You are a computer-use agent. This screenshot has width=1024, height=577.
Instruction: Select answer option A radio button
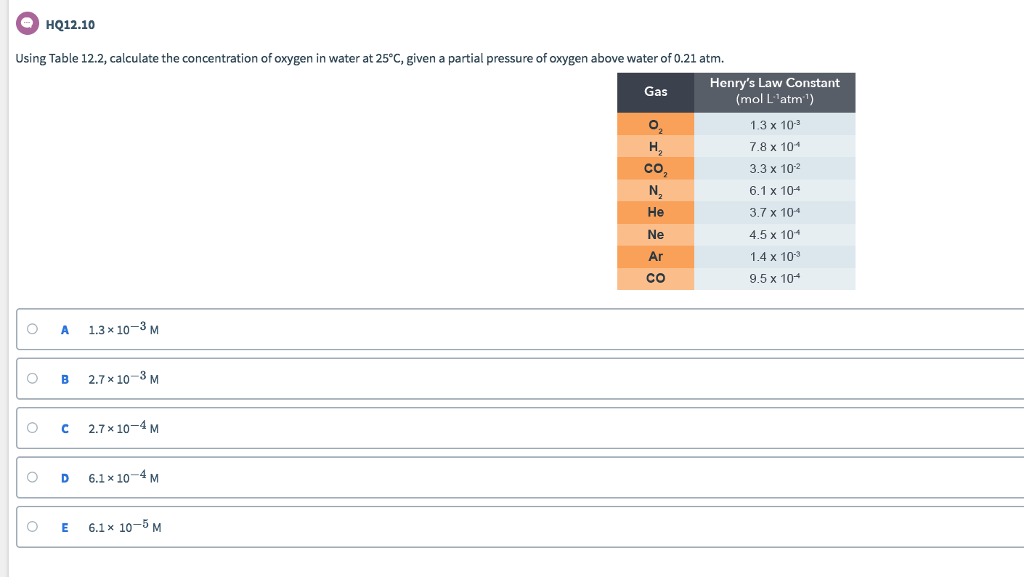click(x=31, y=328)
